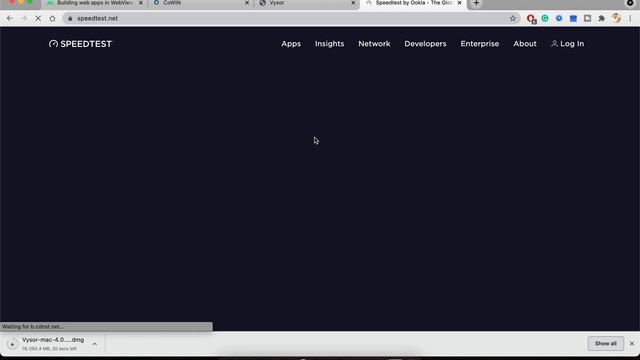Close the Building web apps in WebView tab

coord(141,3)
